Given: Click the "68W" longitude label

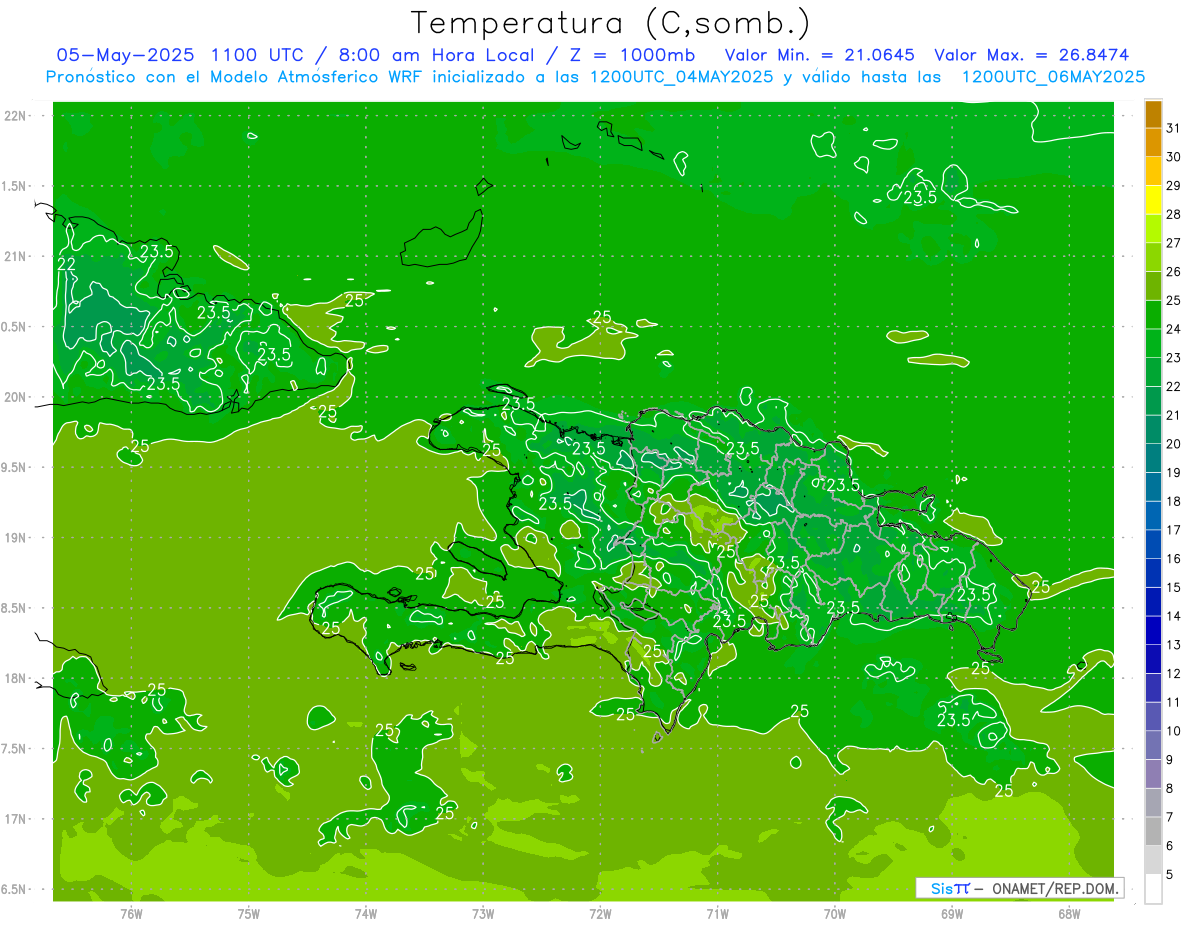Looking at the screenshot, I should pos(1069,913).
